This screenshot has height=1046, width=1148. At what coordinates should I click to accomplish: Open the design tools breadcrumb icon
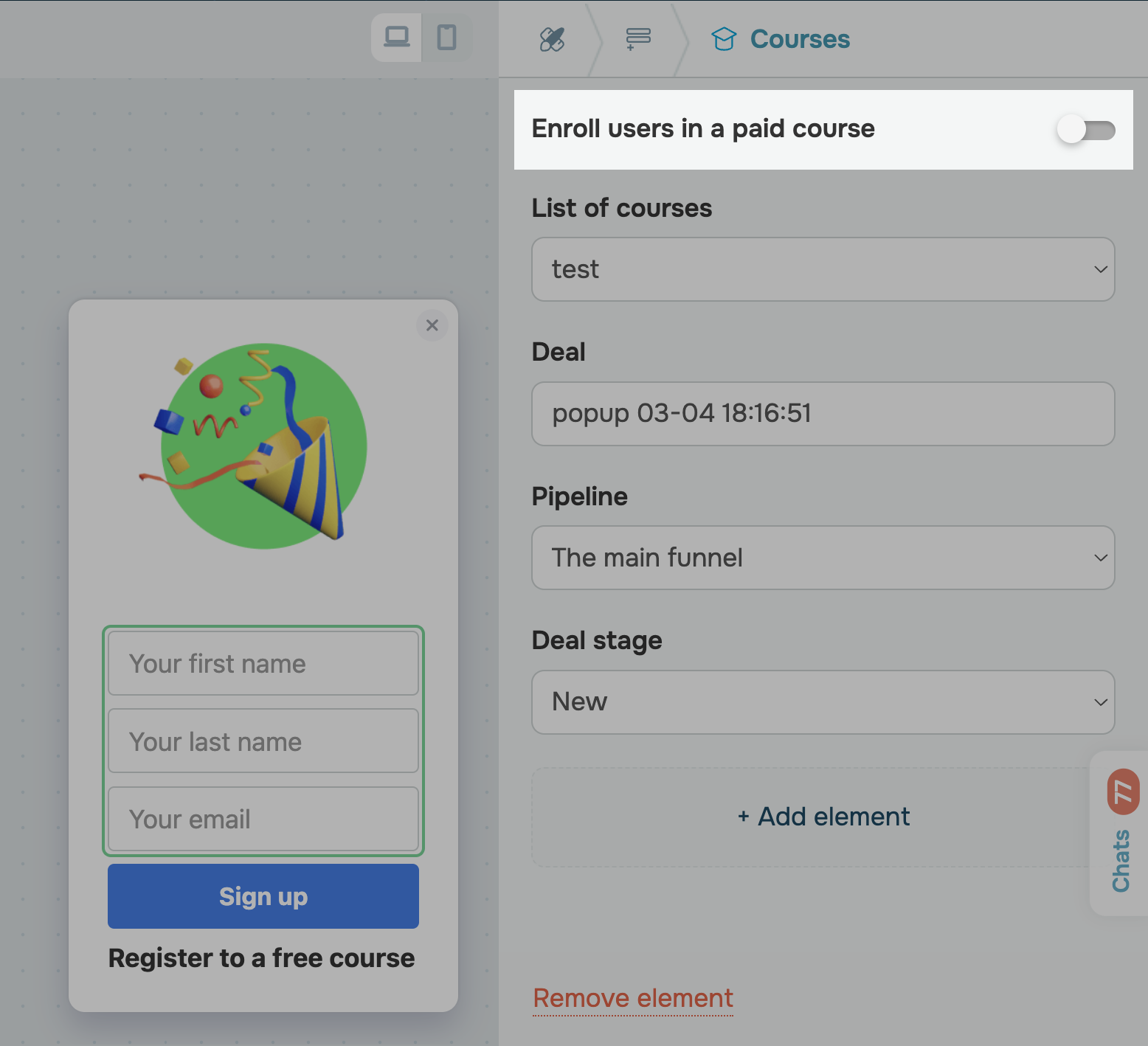(x=552, y=39)
